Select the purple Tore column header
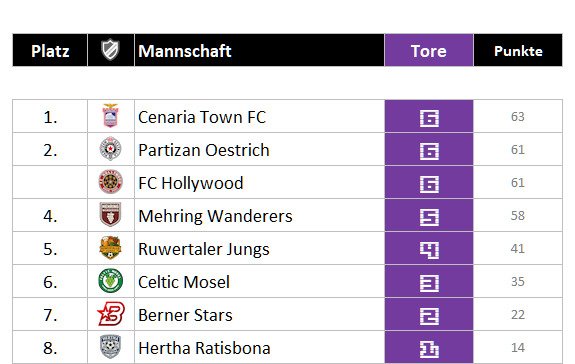The image size is (575, 364). 429,50
